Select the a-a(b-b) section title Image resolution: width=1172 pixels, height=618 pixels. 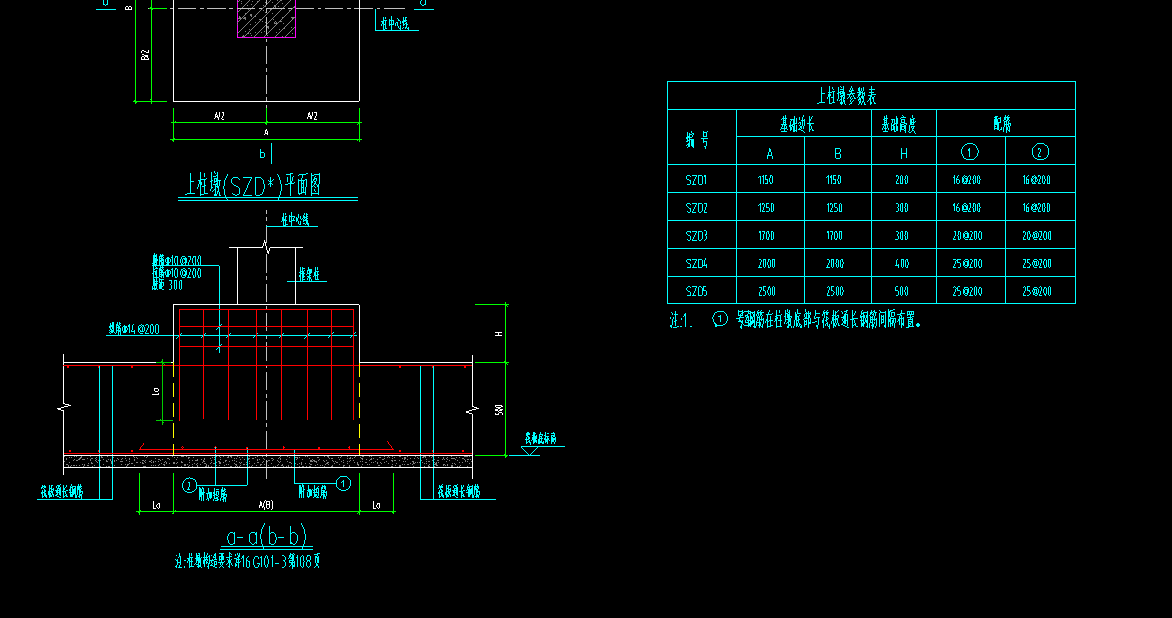click(266, 536)
